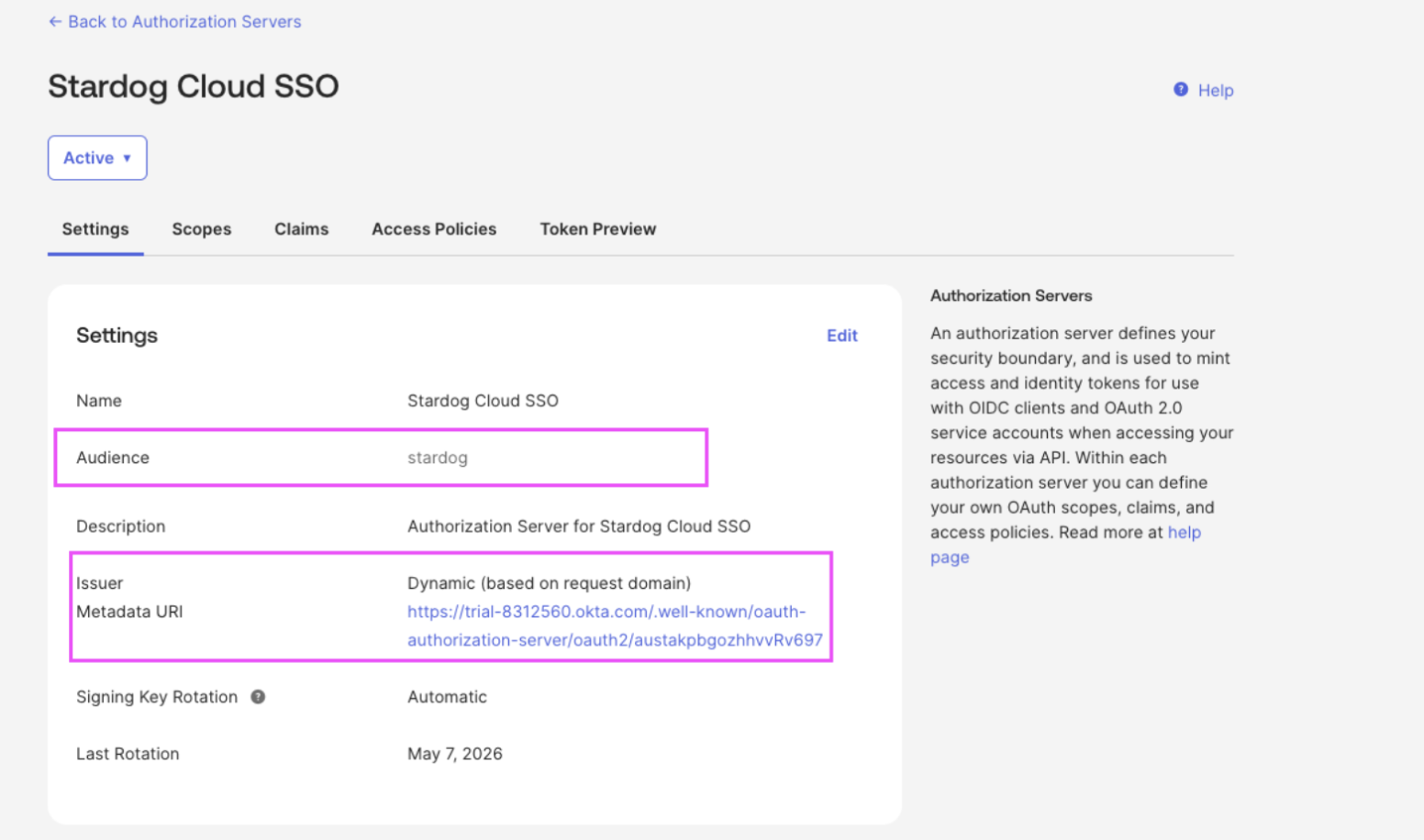Screen dimensions: 1424x840
Task: Click the Signing Key Rotation label
Action: (x=157, y=697)
